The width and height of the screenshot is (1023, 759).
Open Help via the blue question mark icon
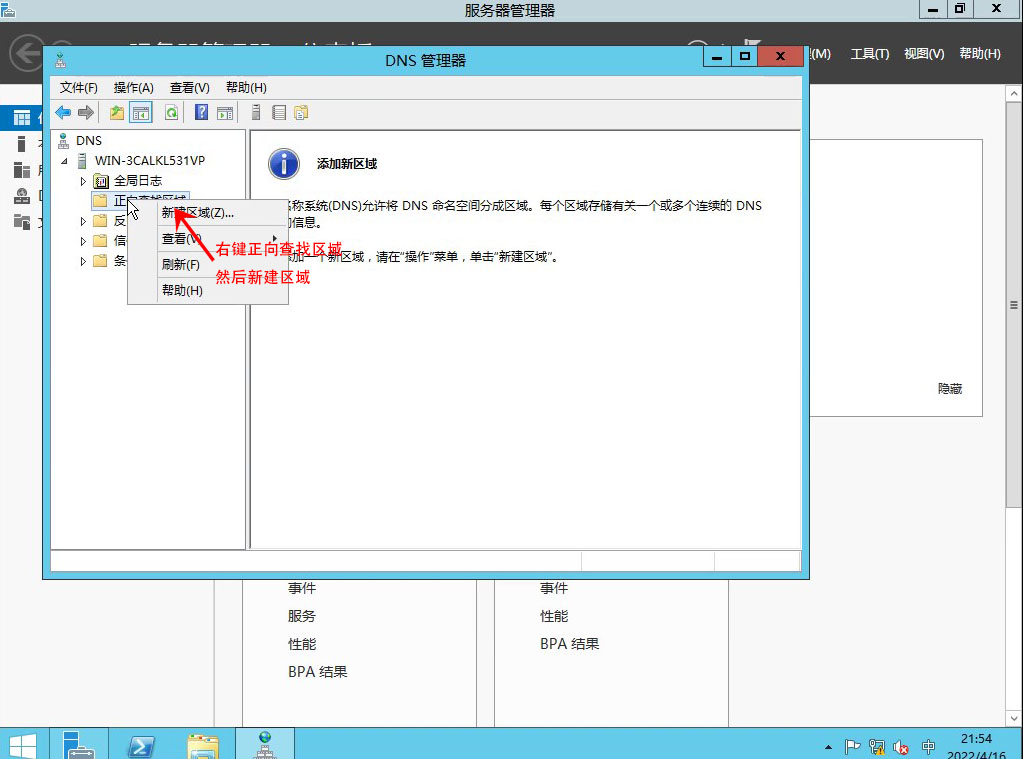(202, 113)
